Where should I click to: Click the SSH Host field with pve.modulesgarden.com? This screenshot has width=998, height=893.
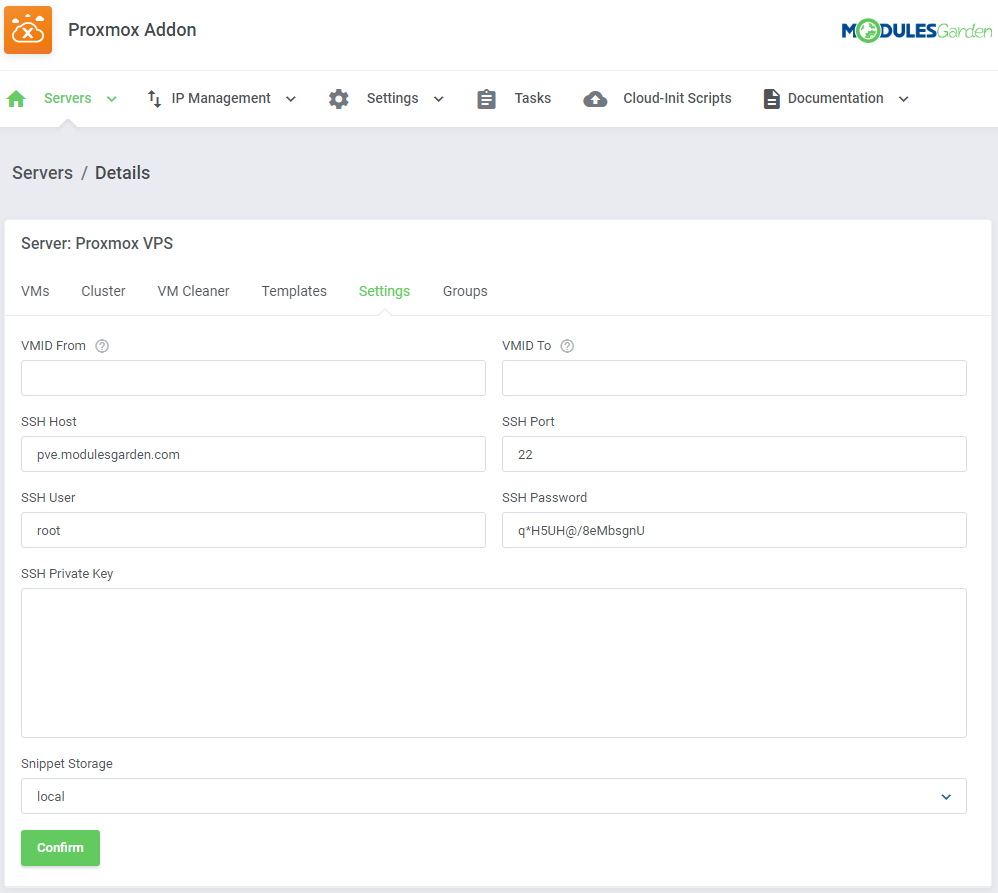[253, 454]
